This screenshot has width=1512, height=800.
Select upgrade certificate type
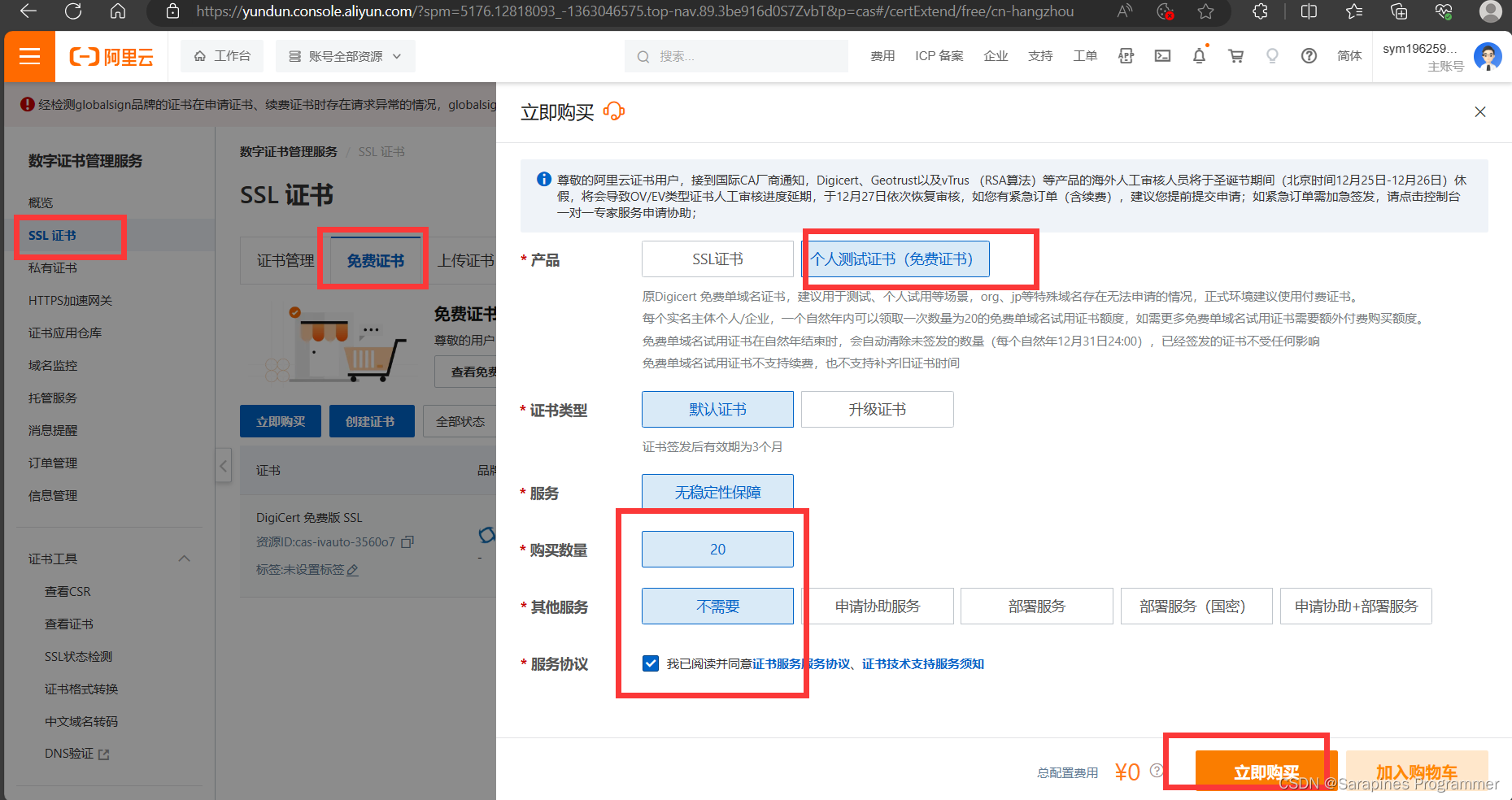coord(877,410)
